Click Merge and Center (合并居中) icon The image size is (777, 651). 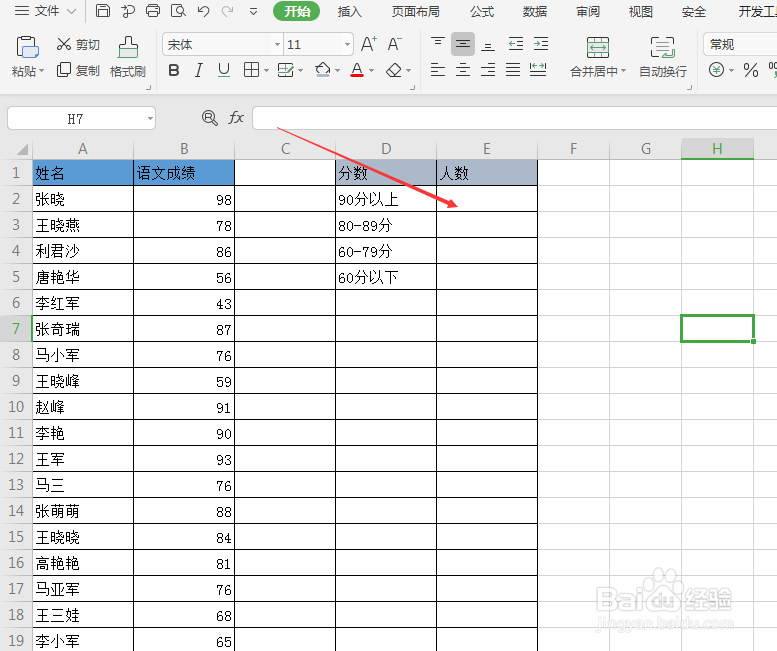tap(598, 48)
